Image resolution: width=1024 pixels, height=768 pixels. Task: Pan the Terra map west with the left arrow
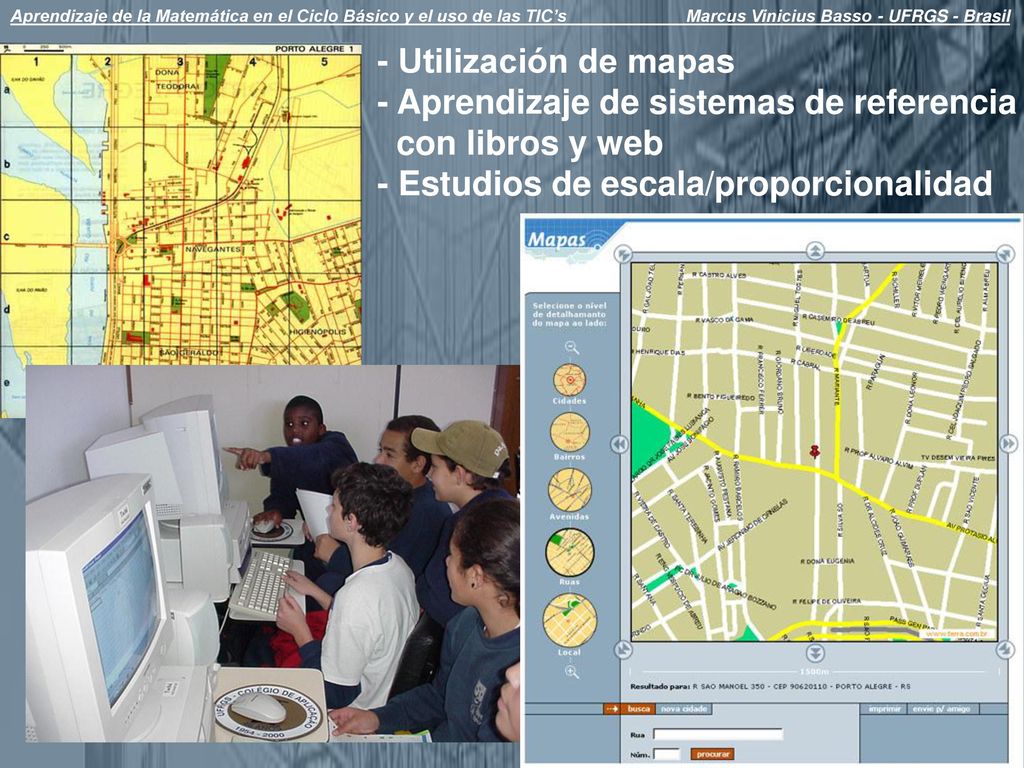coord(619,444)
